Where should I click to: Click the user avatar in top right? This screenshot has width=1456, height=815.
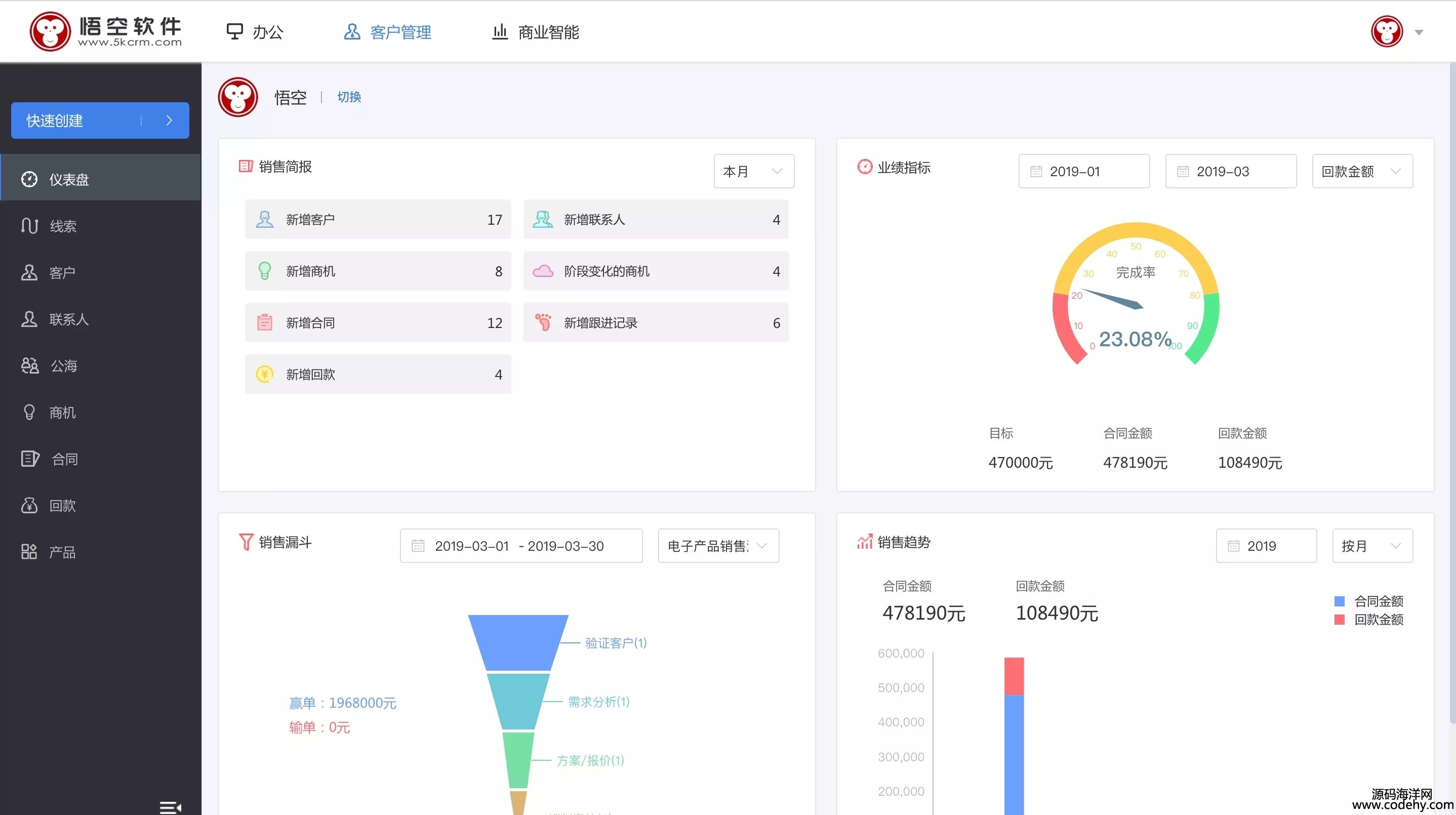coord(1387,32)
